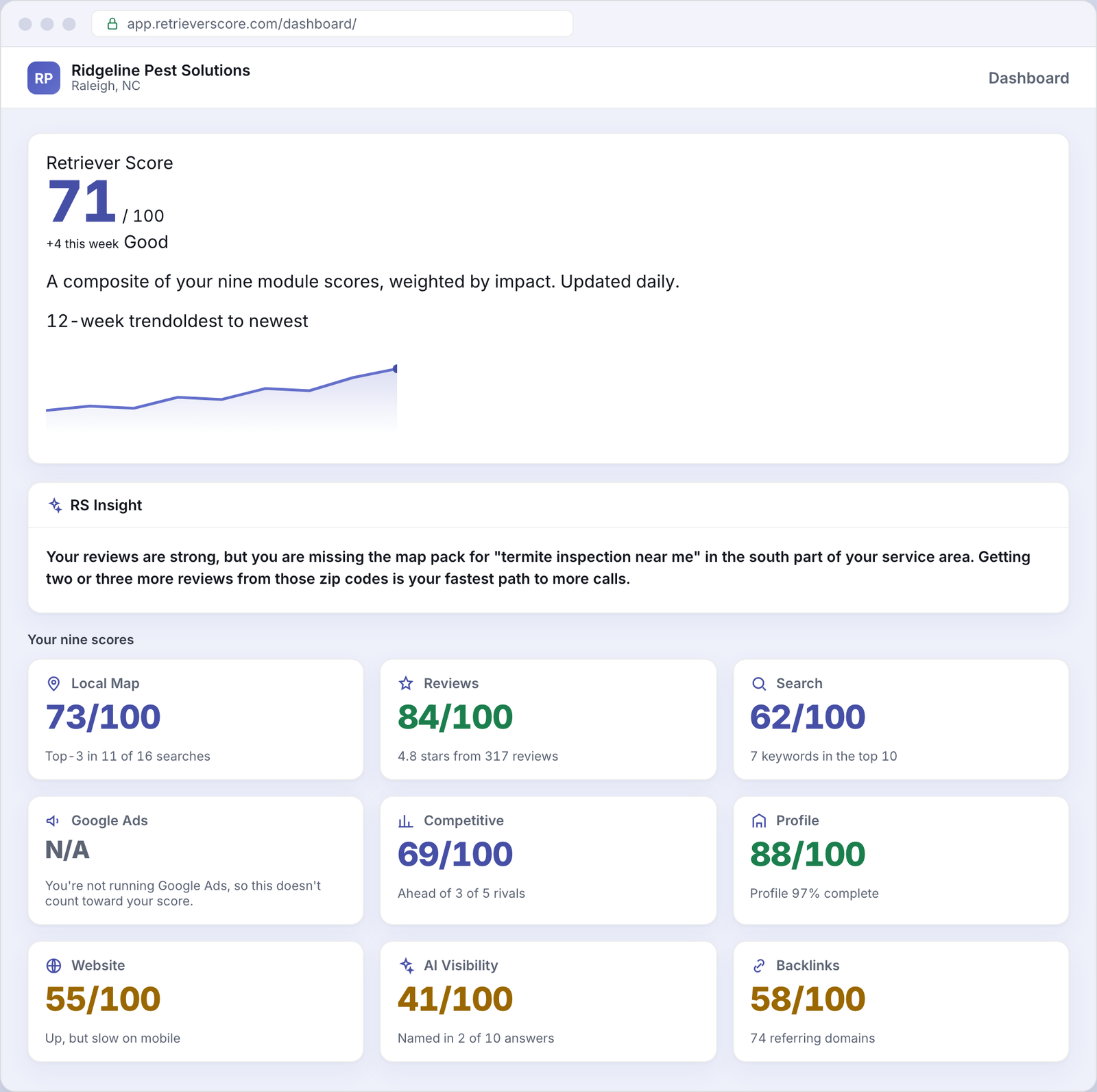Click 'Named in 2 of 10 answers'
Viewport: 1097px width, 1092px height.
(476, 1038)
